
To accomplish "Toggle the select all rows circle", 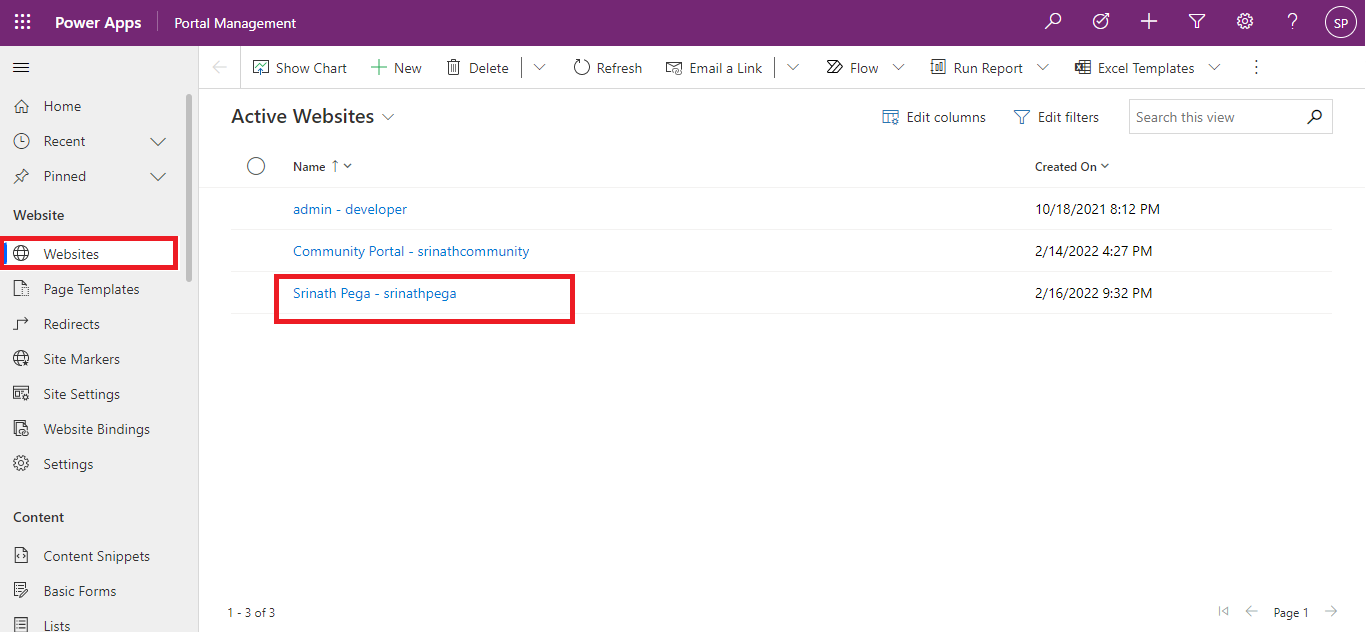I will [x=256, y=166].
